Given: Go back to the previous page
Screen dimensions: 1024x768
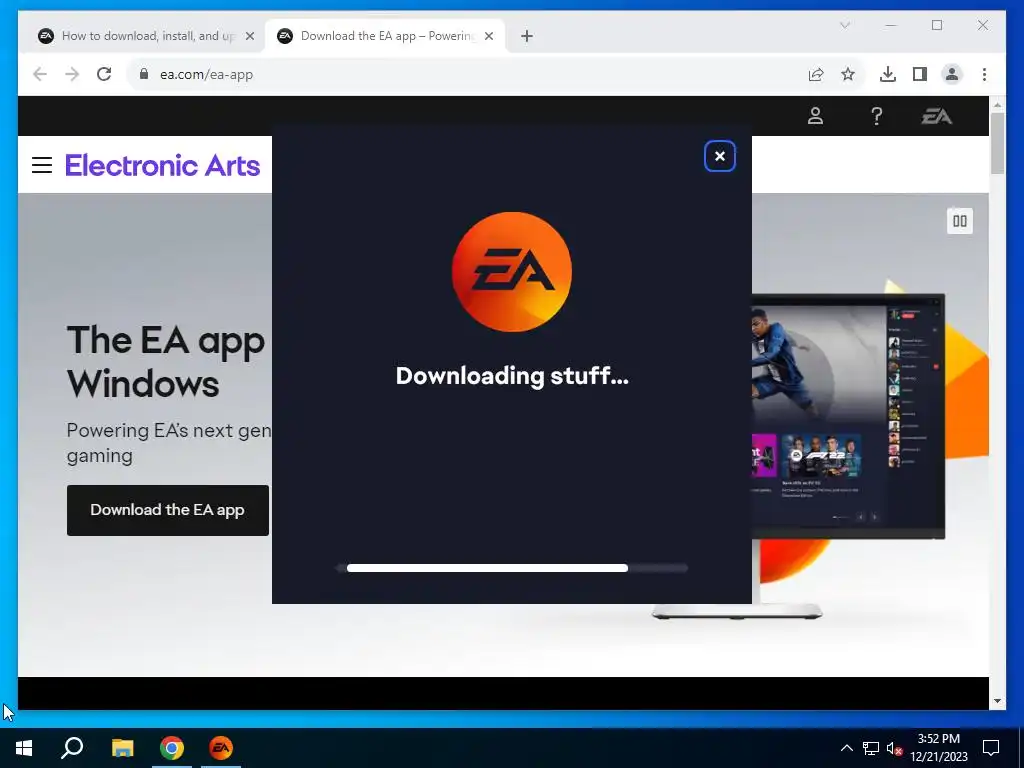Looking at the screenshot, I should pos(40,74).
